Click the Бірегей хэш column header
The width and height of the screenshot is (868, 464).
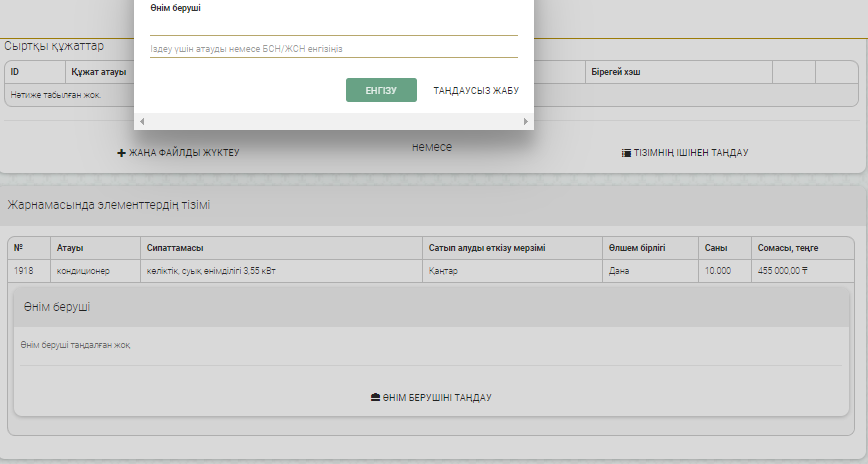tap(613, 72)
